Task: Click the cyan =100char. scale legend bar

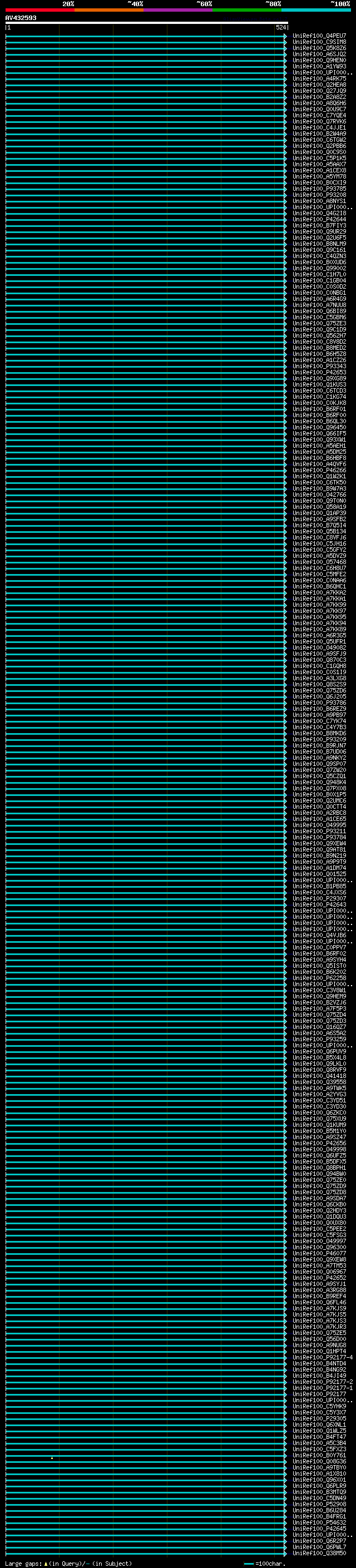Action: tap(248, 1564)
